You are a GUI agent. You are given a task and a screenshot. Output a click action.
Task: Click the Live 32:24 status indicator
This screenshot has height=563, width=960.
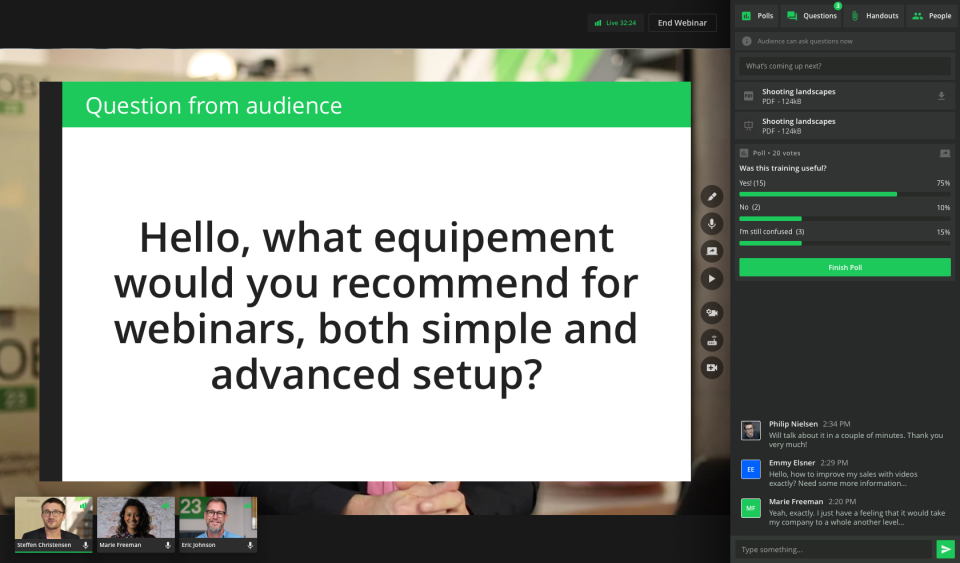click(x=615, y=23)
